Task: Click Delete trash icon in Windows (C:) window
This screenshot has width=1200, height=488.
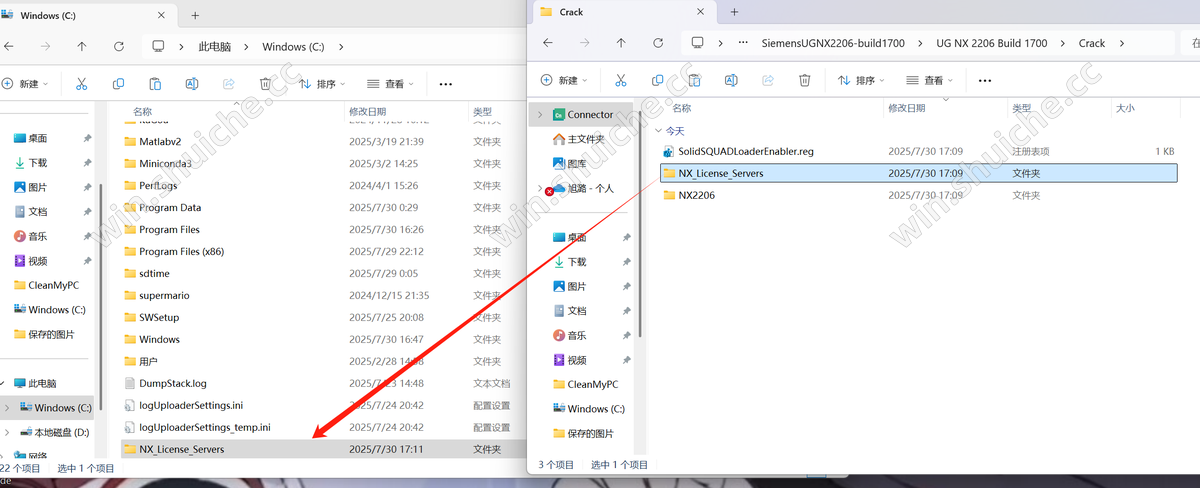Action: [265, 84]
